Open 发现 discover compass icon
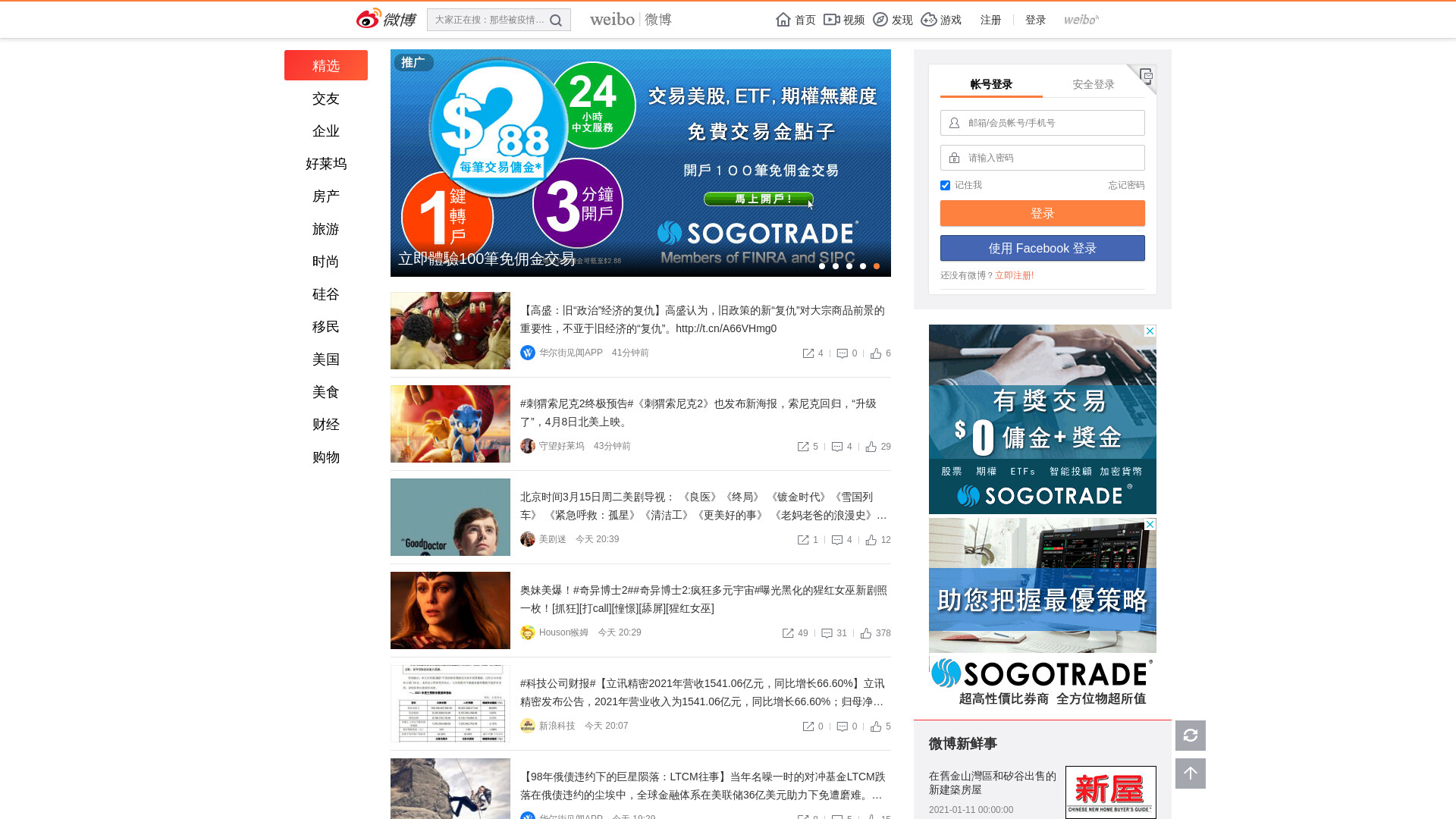Viewport: 1456px width, 819px height. click(x=880, y=20)
